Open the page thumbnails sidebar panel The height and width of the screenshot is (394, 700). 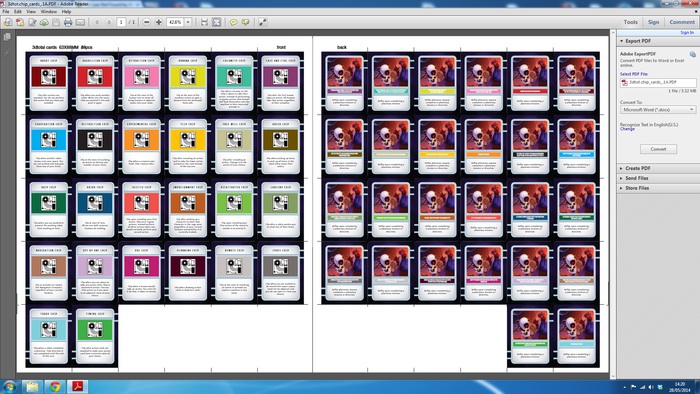(7, 37)
